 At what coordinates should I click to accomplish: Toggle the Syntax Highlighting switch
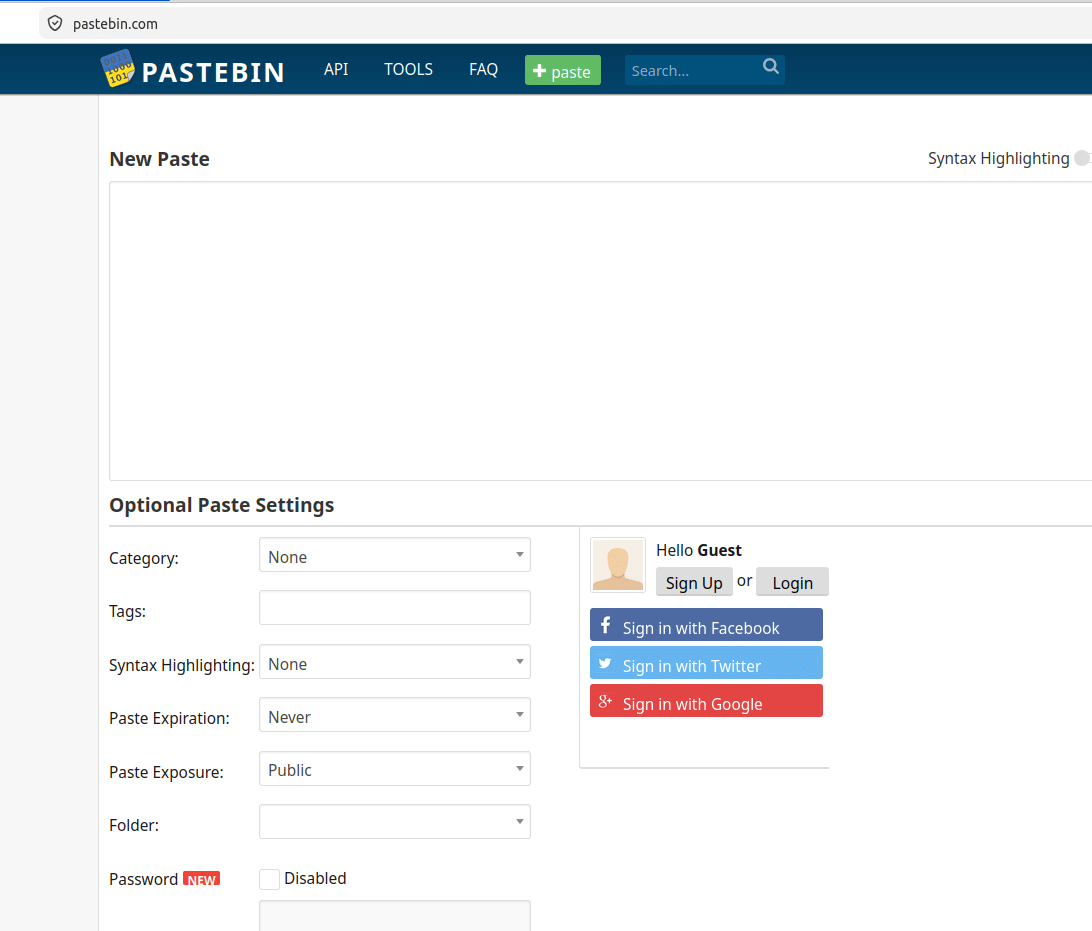(1082, 158)
